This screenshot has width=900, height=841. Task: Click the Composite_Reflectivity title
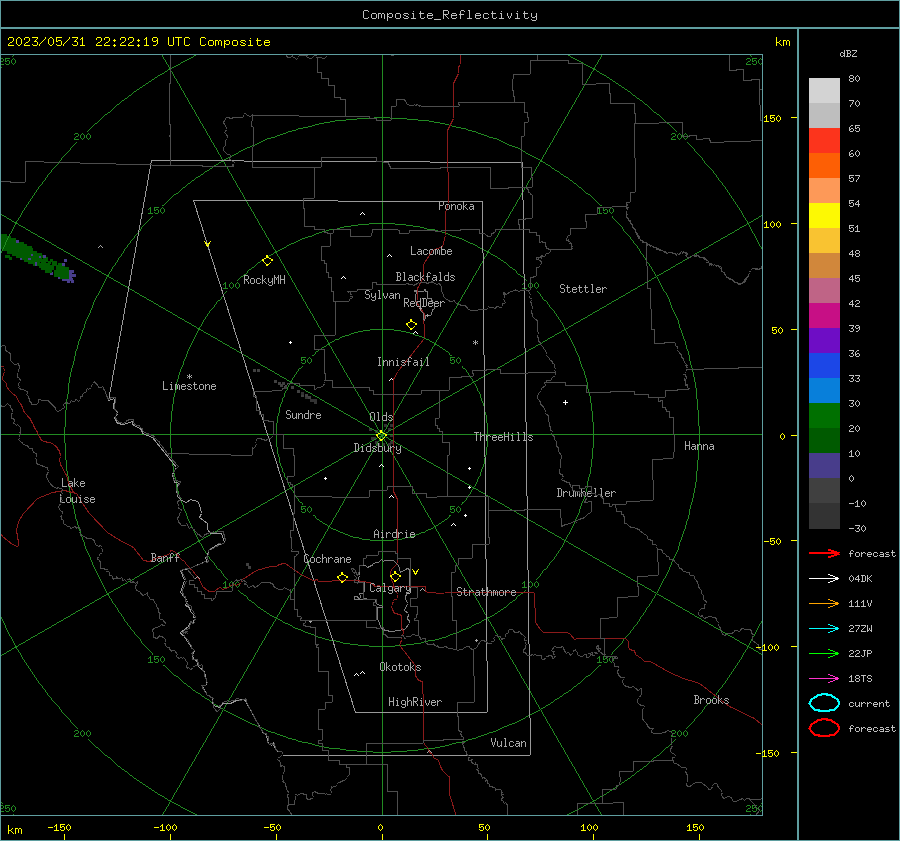[x=450, y=15]
